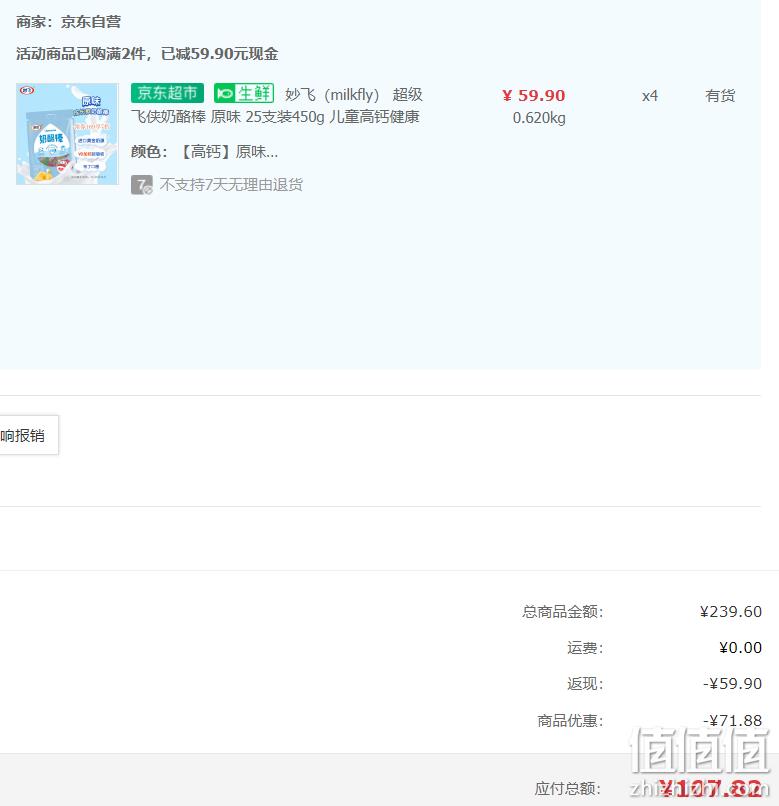Open the cheese stick product thumbnail
The height and width of the screenshot is (806, 779).
[x=67, y=134]
